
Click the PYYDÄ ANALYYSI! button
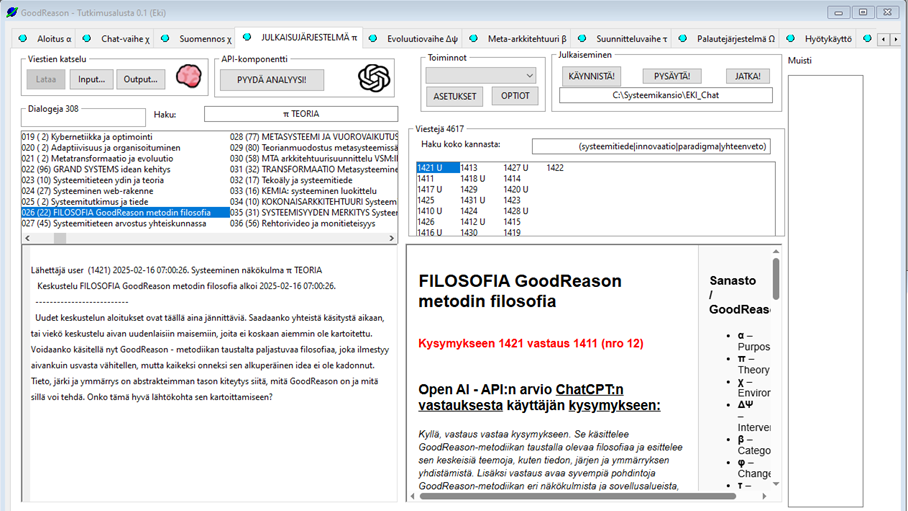tap(272, 80)
